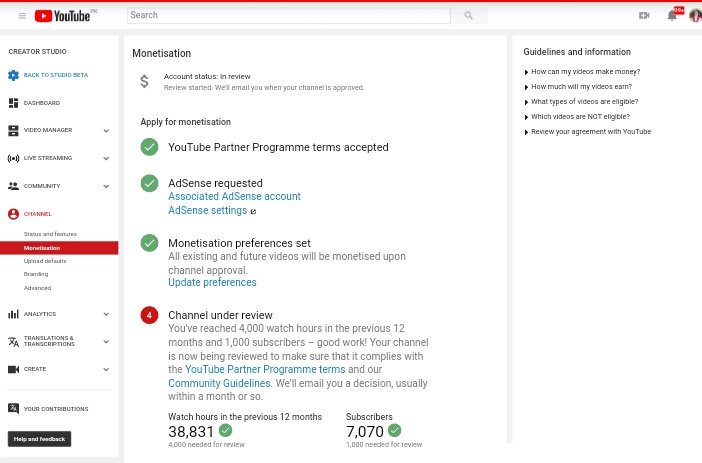Open the hamburger guide menu
The image size is (702, 463).
click(22, 16)
